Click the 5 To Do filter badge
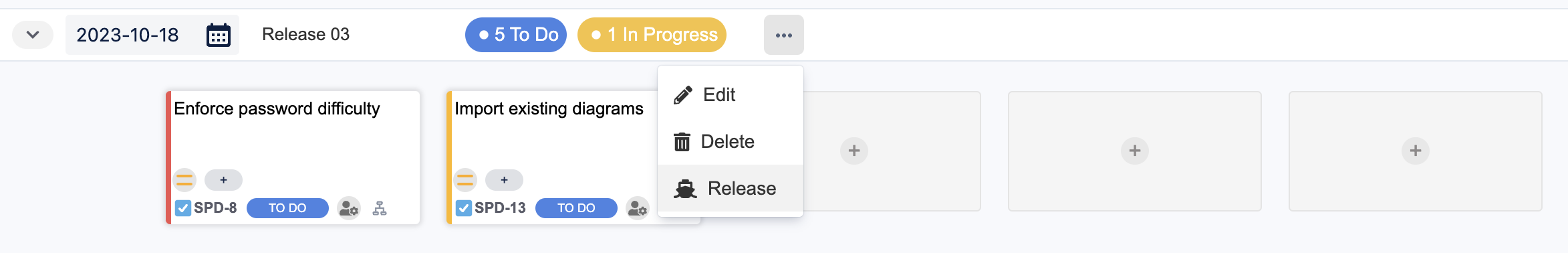Viewport: 1568px width, 253px height. tap(516, 35)
